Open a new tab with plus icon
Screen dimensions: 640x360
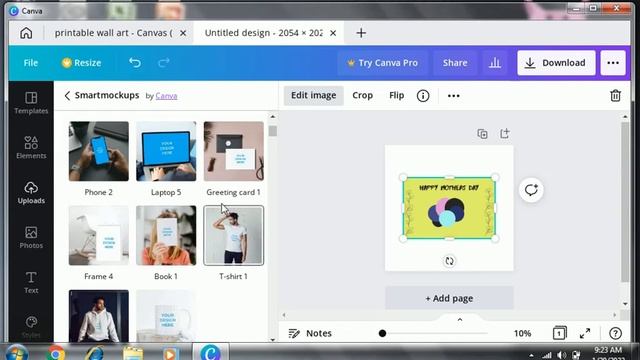tap(361, 33)
